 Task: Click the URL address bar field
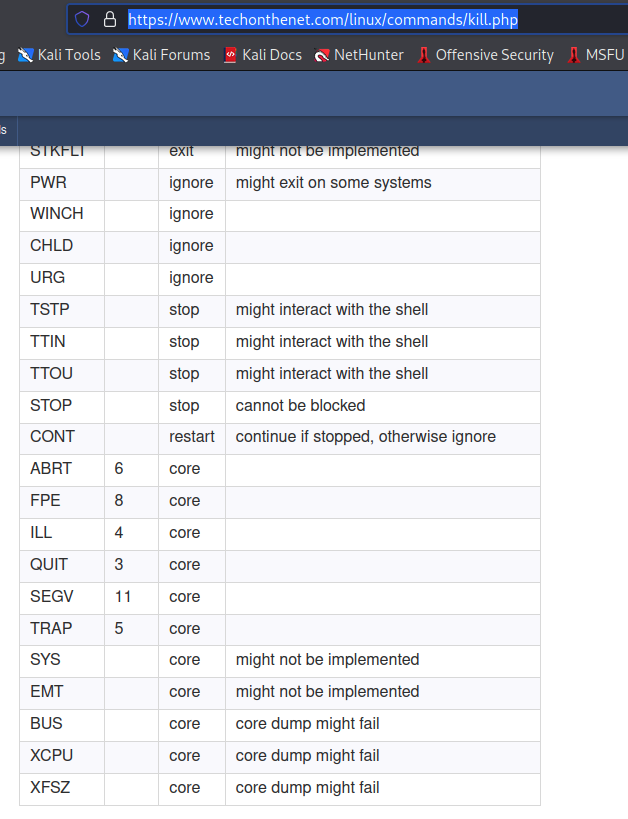(347, 19)
